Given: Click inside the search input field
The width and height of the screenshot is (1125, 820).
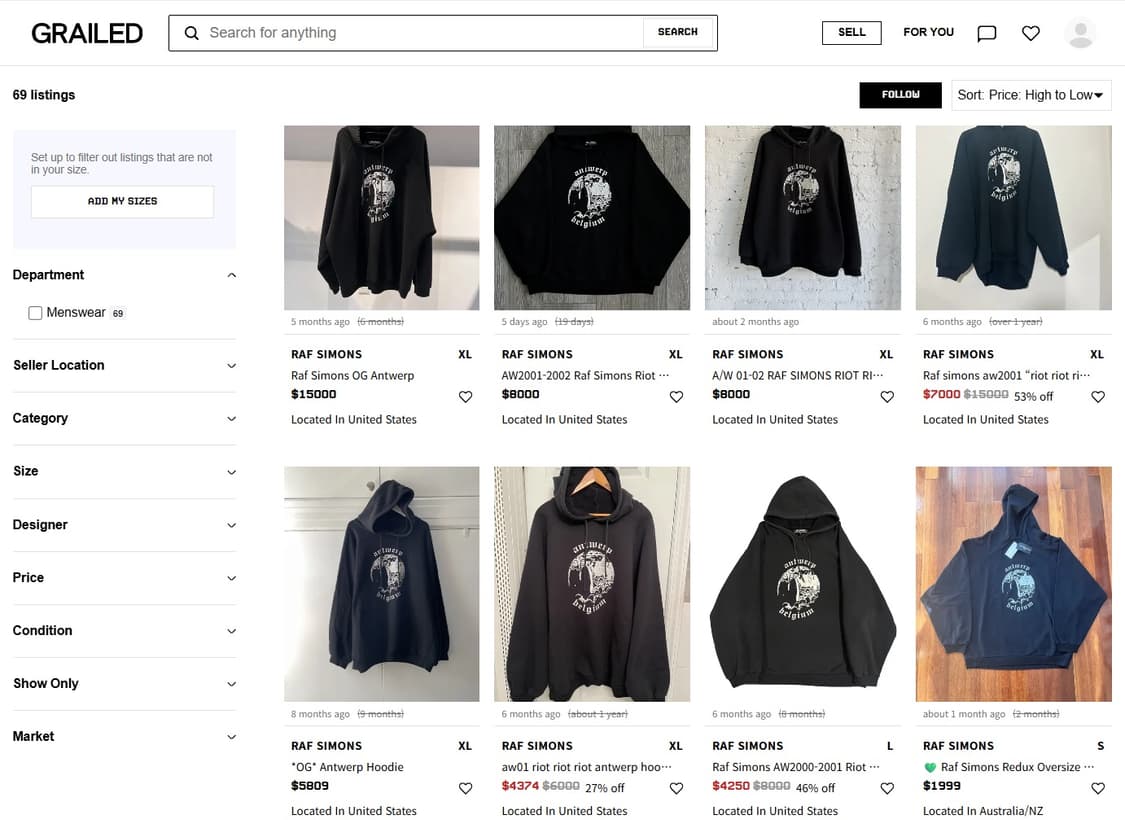Looking at the screenshot, I should (400, 32).
